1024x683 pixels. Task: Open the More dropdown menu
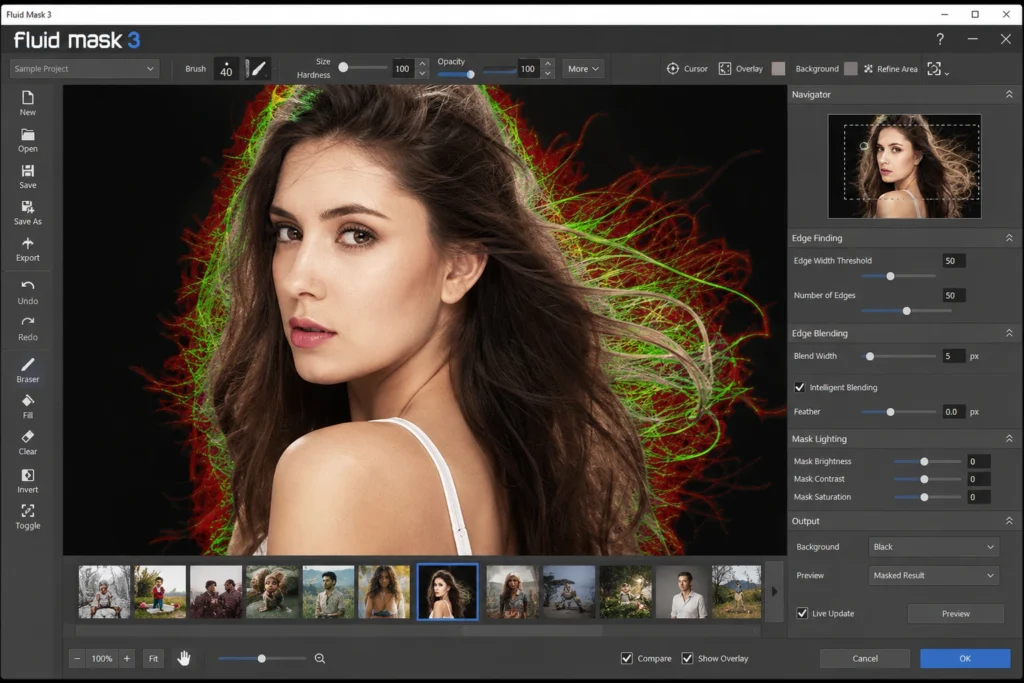click(x=583, y=69)
